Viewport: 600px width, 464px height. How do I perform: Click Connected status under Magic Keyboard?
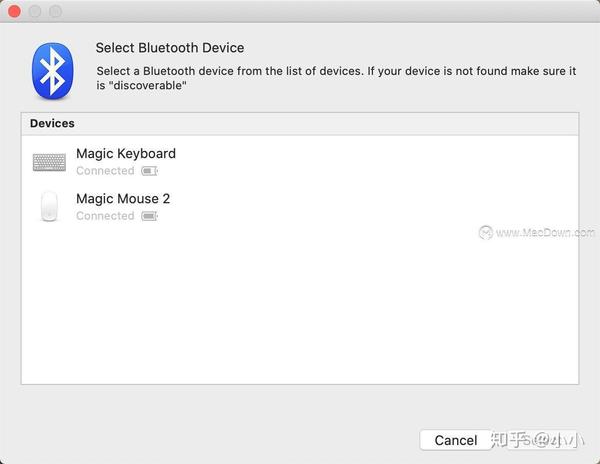[x=105, y=171]
